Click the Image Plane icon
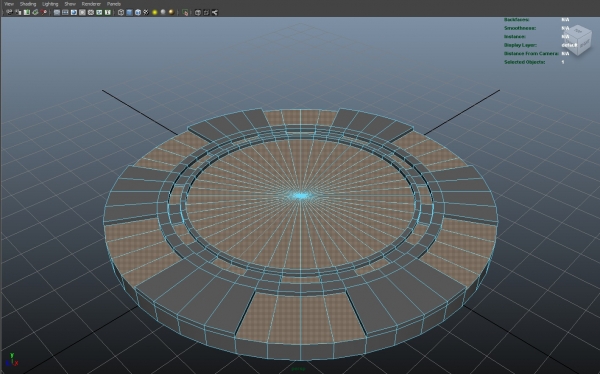This screenshot has height=374, width=600. pos(35,12)
